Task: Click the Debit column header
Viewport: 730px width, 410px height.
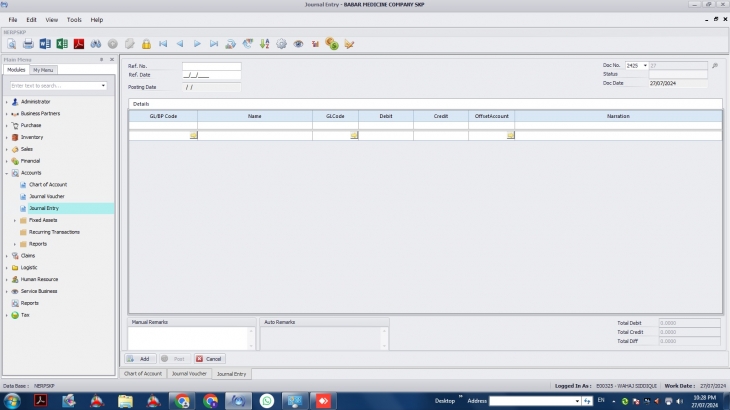Action: (386, 116)
